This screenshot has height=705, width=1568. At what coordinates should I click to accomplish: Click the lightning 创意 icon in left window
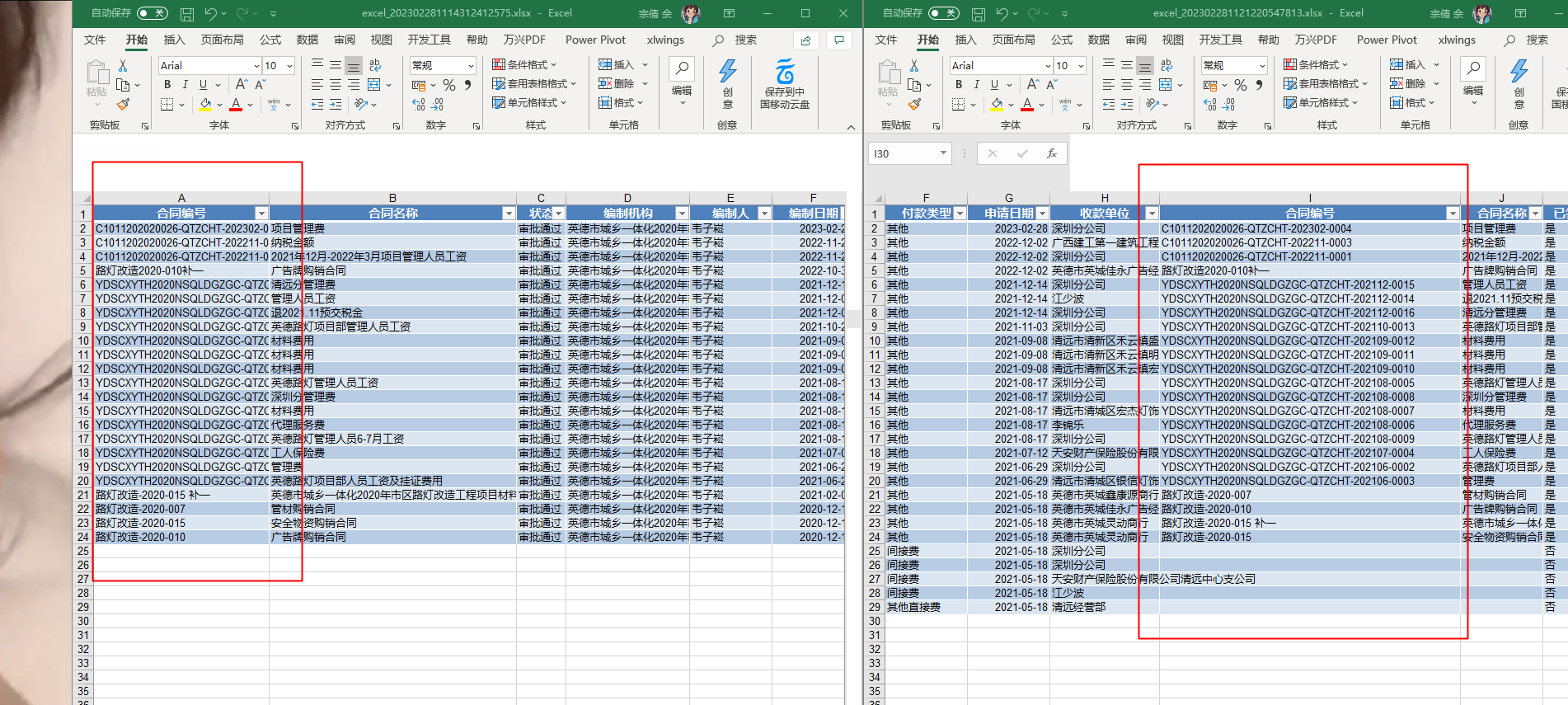tap(727, 71)
